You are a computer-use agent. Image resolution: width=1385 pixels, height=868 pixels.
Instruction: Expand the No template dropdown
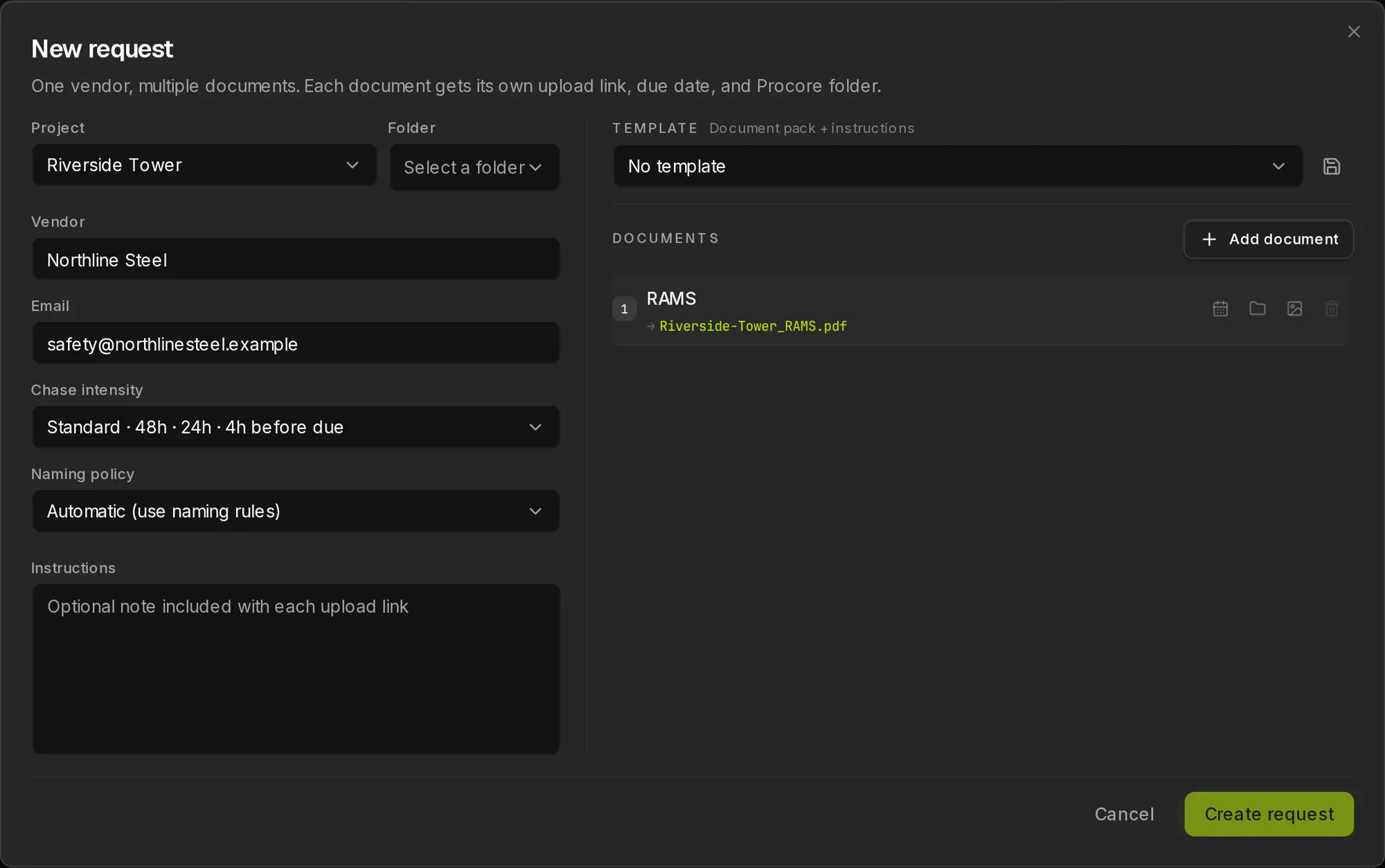pos(958,166)
